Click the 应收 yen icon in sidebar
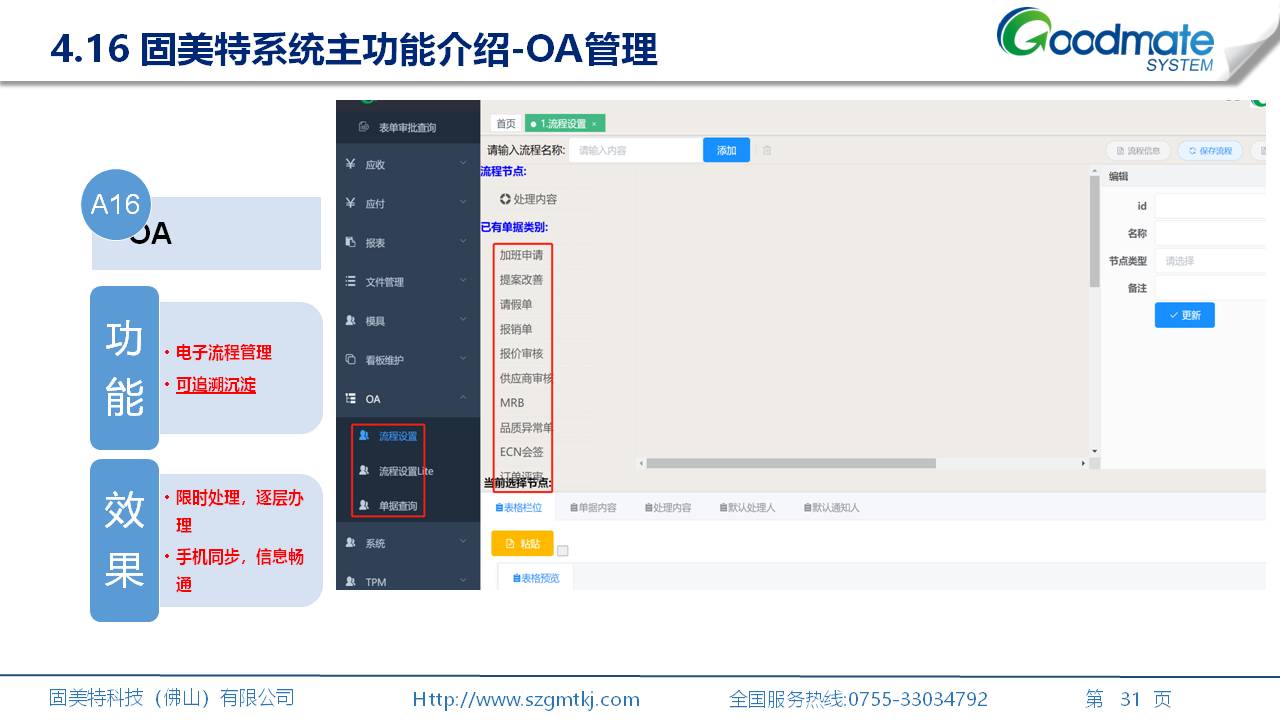Image resolution: width=1280 pixels, height=720 pixels. click(350, 164)
